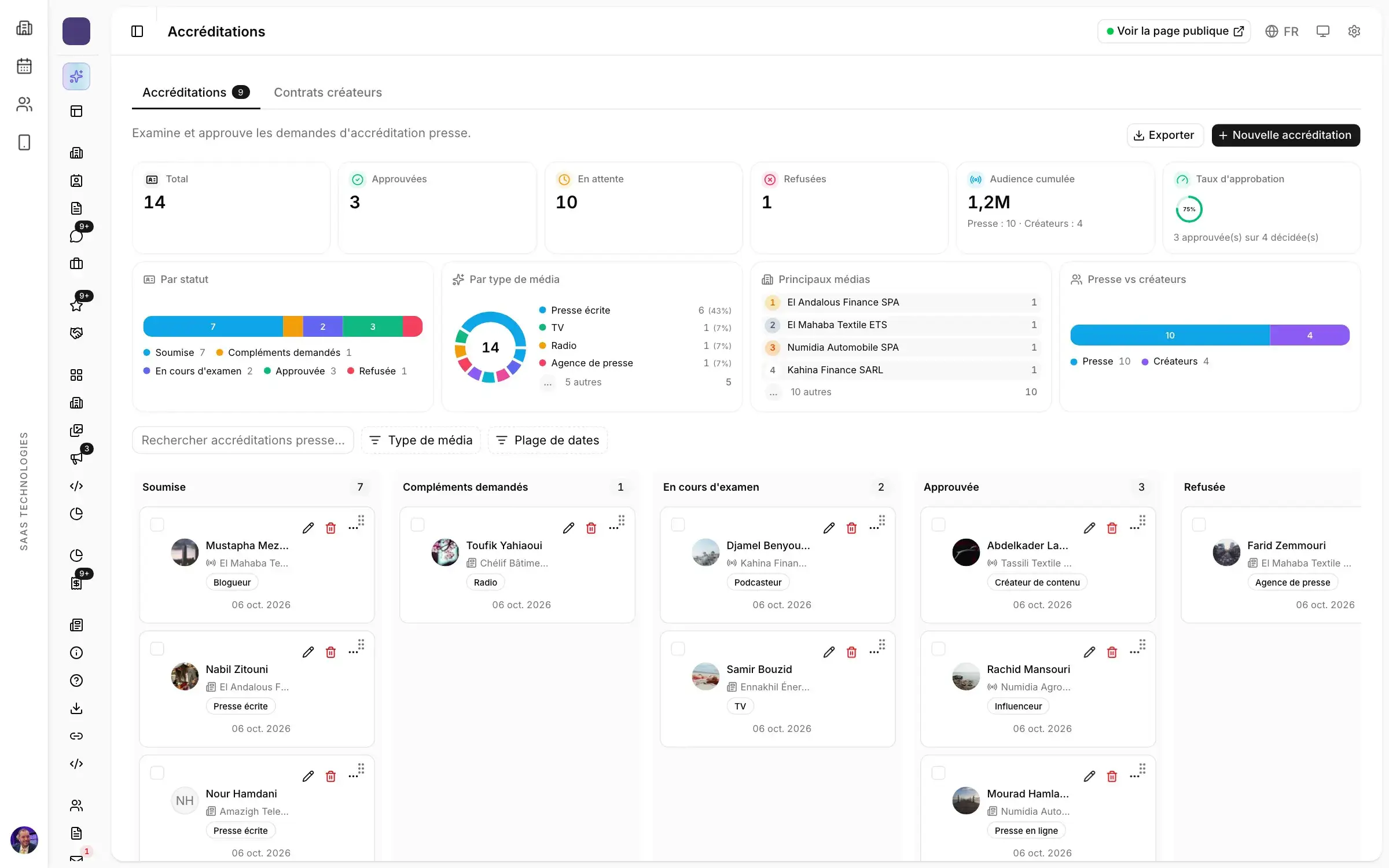1389x868 pixels.
Task: Open the Type de média filter
Action: pos(421,440)
